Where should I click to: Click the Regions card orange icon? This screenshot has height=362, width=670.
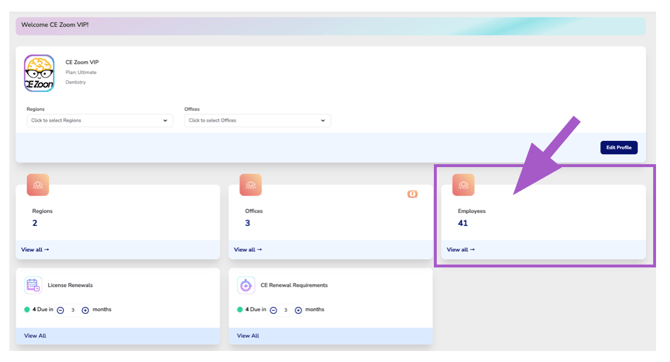pyautogui.click(x=38, y=185)
